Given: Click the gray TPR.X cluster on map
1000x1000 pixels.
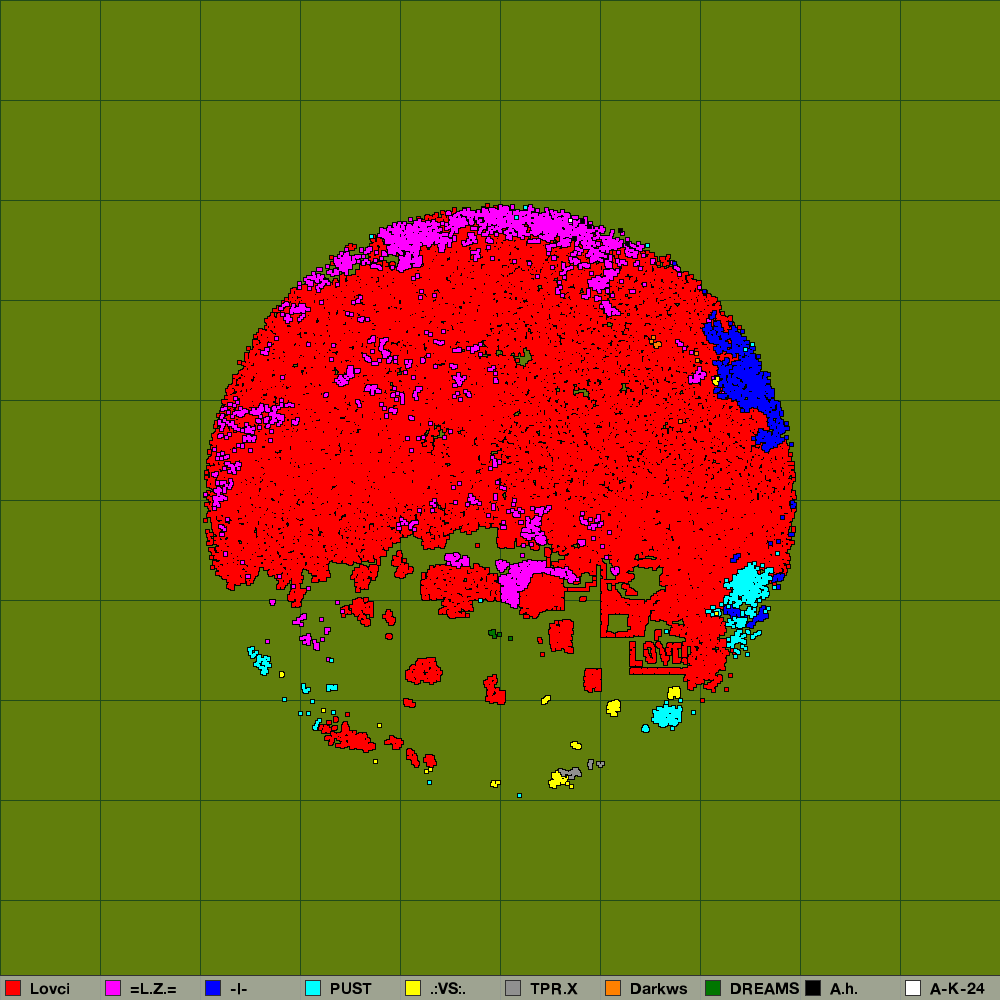Looking at the screenshot, I should 571,772.
